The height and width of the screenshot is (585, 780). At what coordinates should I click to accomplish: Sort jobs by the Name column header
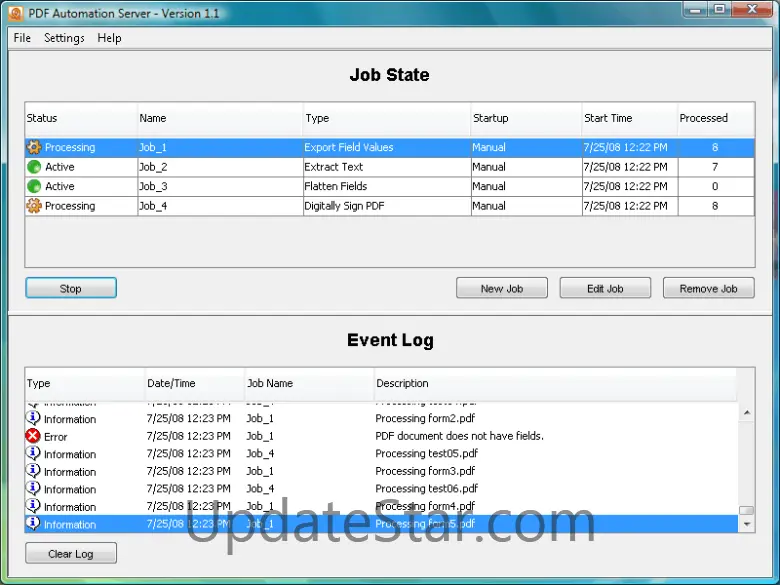pos(220,118)
